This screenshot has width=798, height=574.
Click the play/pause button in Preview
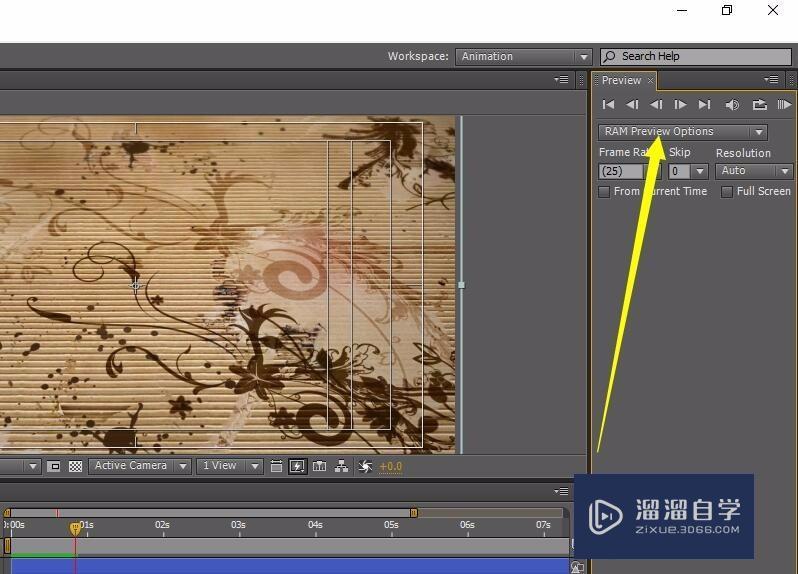click(x=656, y=104)
